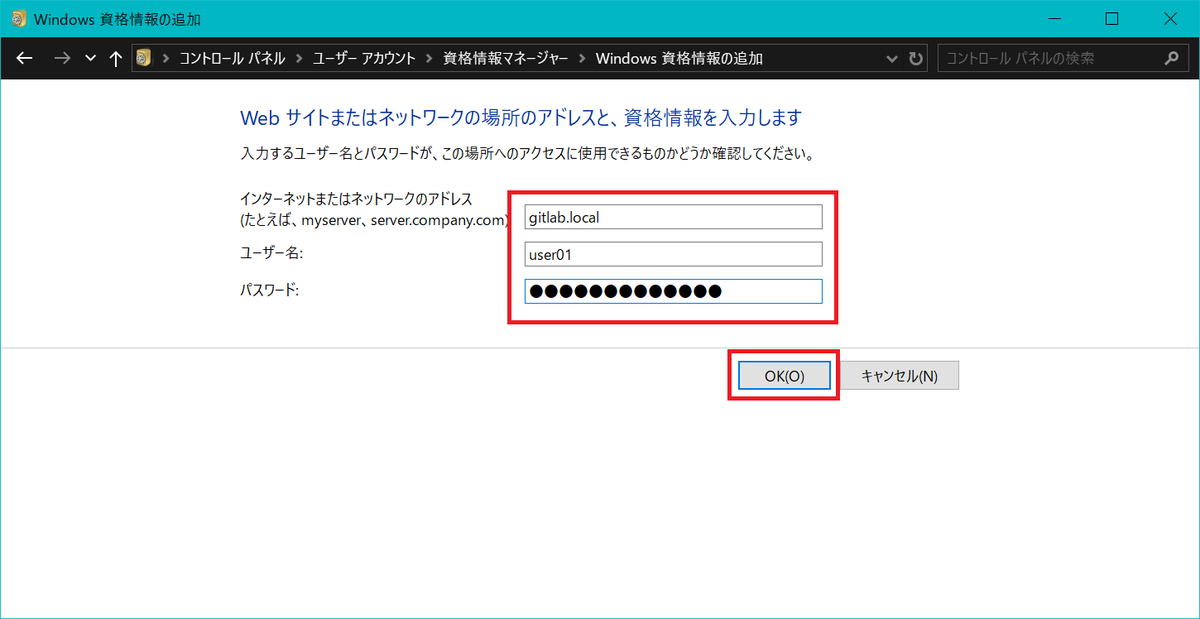Click the ユーザー名: label

point(271,254)
